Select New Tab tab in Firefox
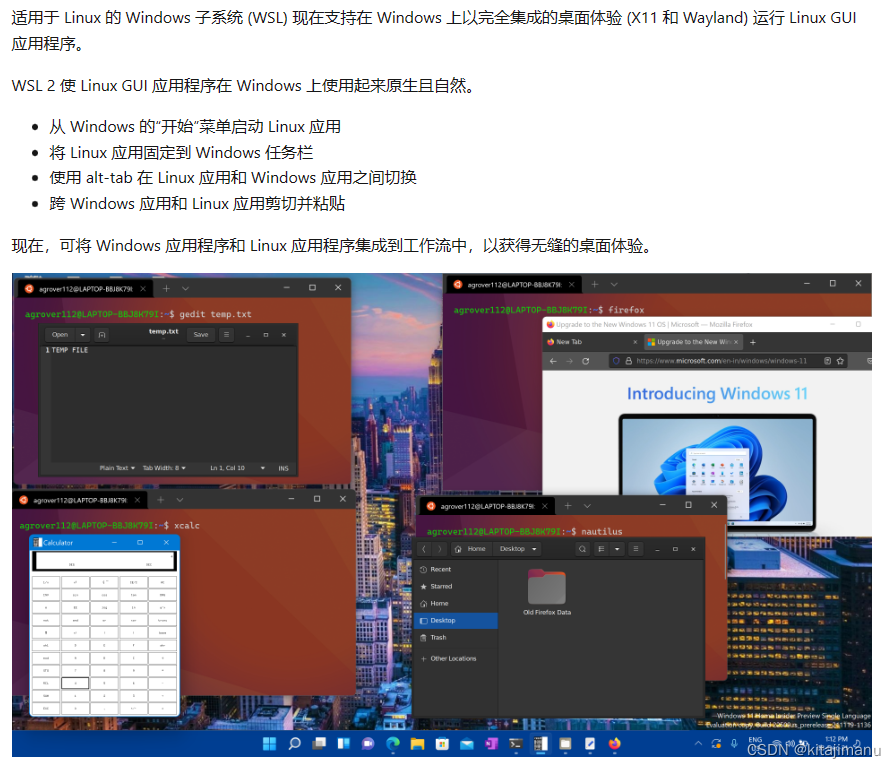Viewport: 896px width, 768px height. [x=592, y=342]
